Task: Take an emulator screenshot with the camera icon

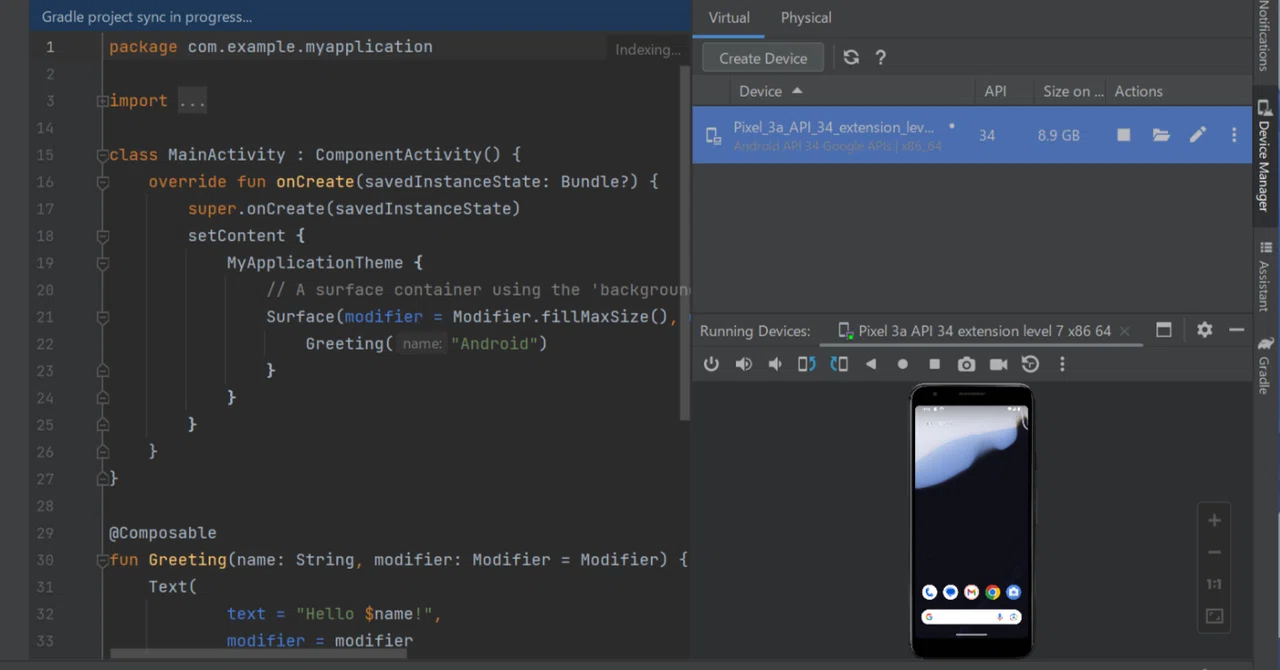Action: 966,365
